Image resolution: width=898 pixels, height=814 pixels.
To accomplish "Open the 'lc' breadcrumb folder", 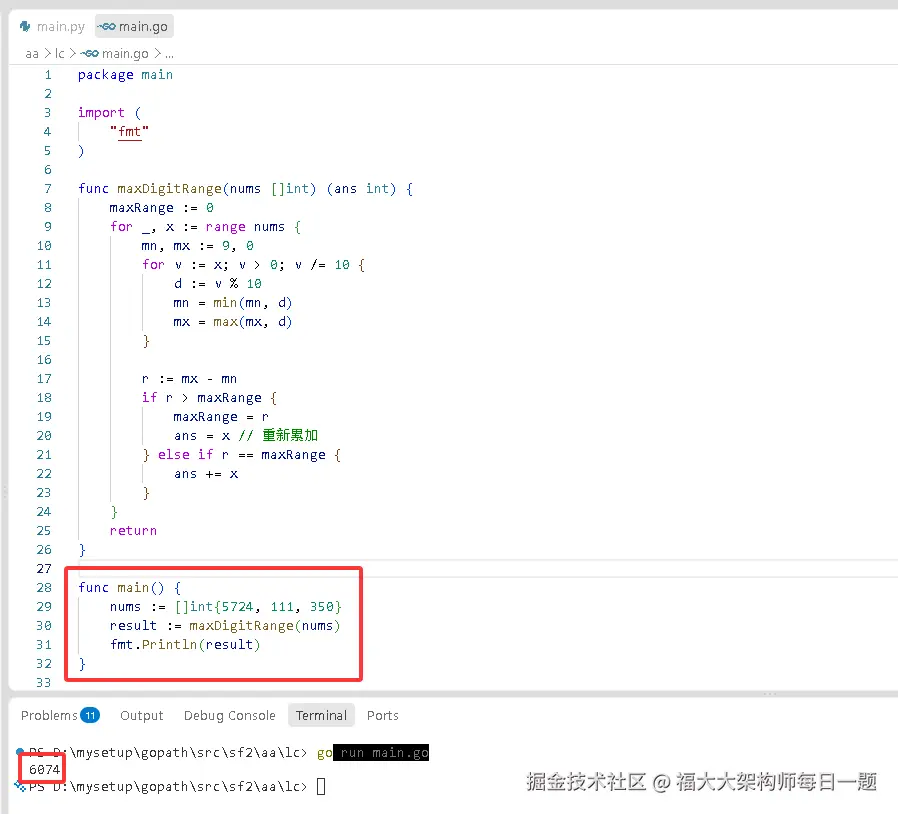I will (60, 54).
